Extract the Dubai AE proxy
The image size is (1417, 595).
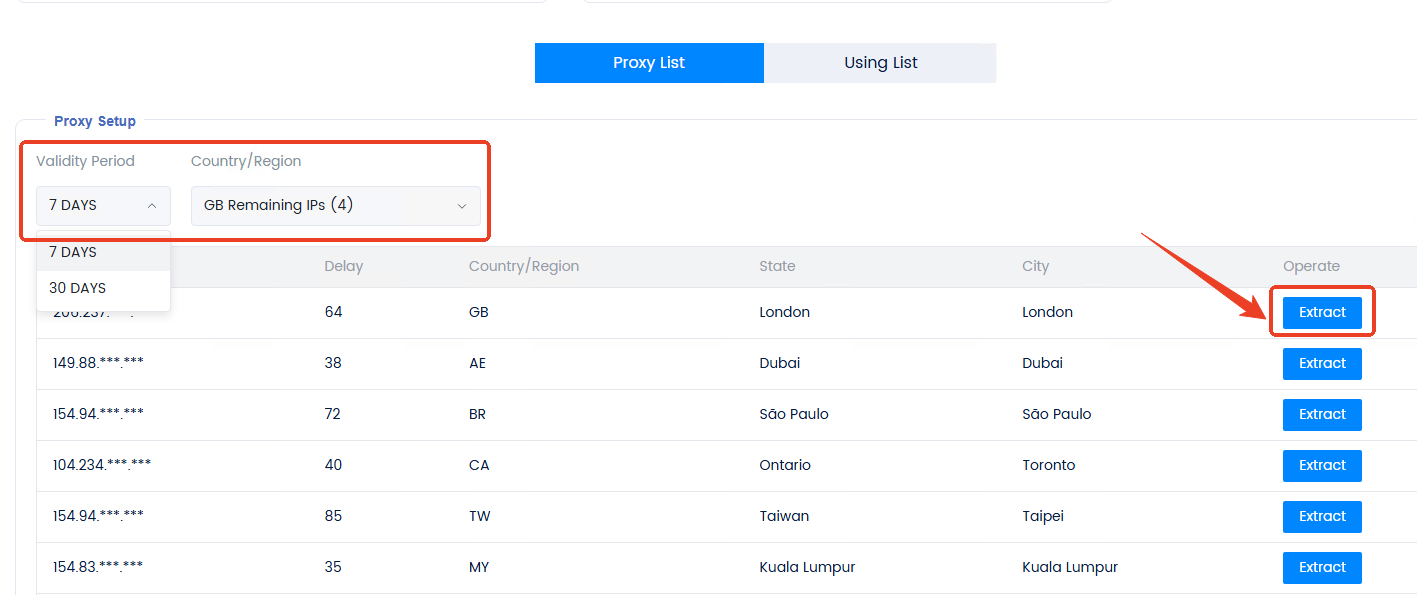click(x=1322, y=363)
